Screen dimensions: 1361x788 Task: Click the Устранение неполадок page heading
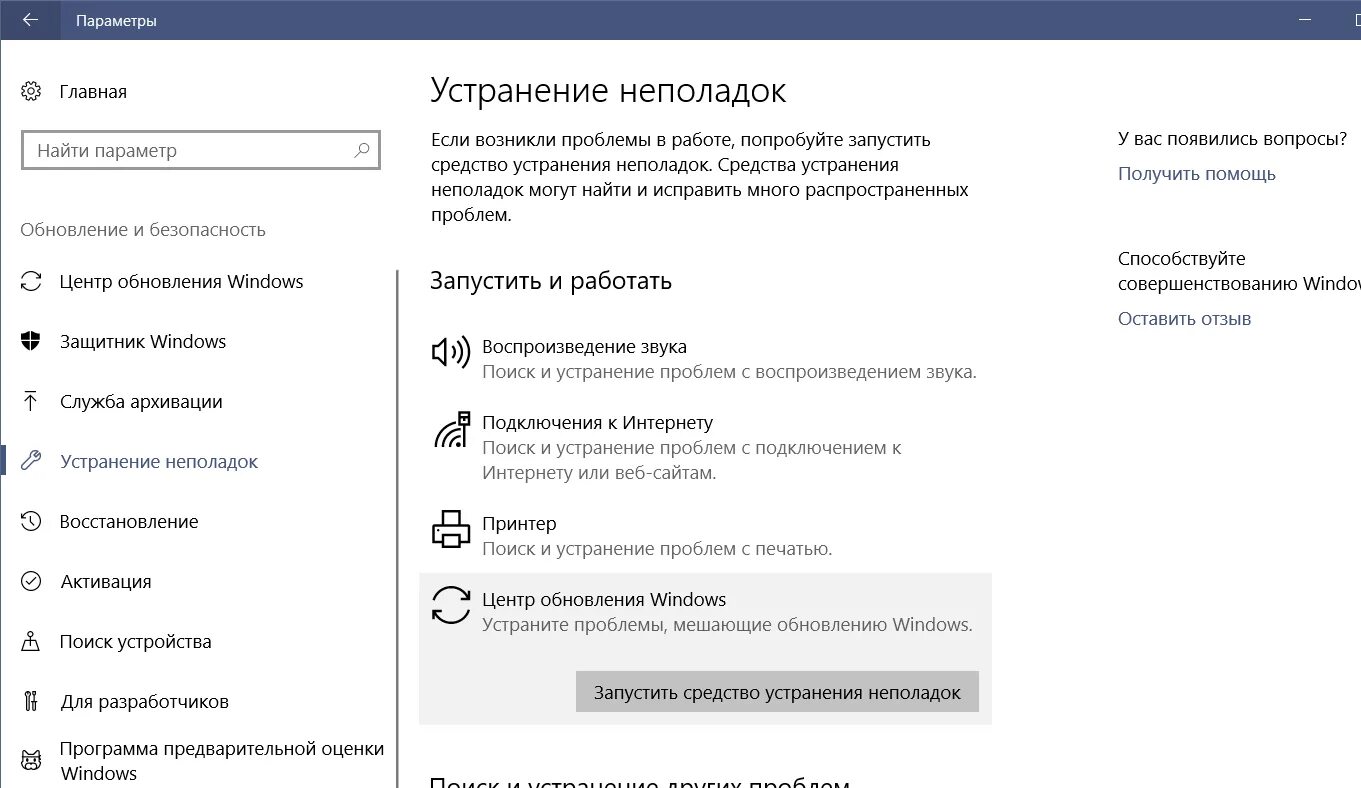pyautogui.click(x=608, y=91)
